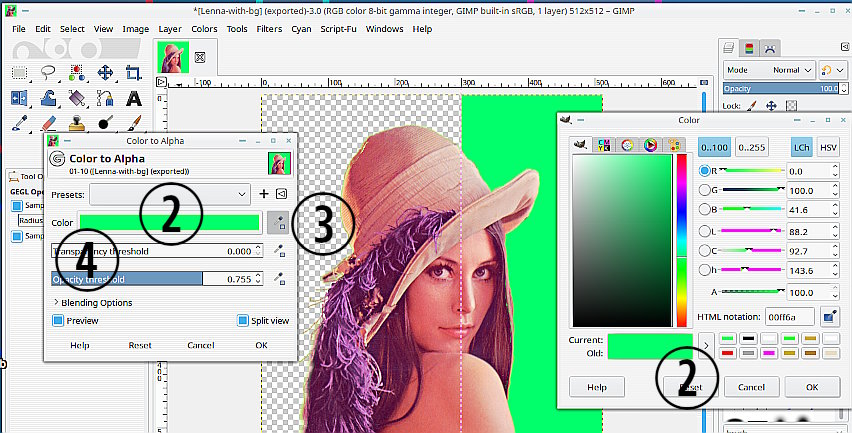Open the Script-Fu menu
This screenshot has width=852, height=433.
[339, 29]
